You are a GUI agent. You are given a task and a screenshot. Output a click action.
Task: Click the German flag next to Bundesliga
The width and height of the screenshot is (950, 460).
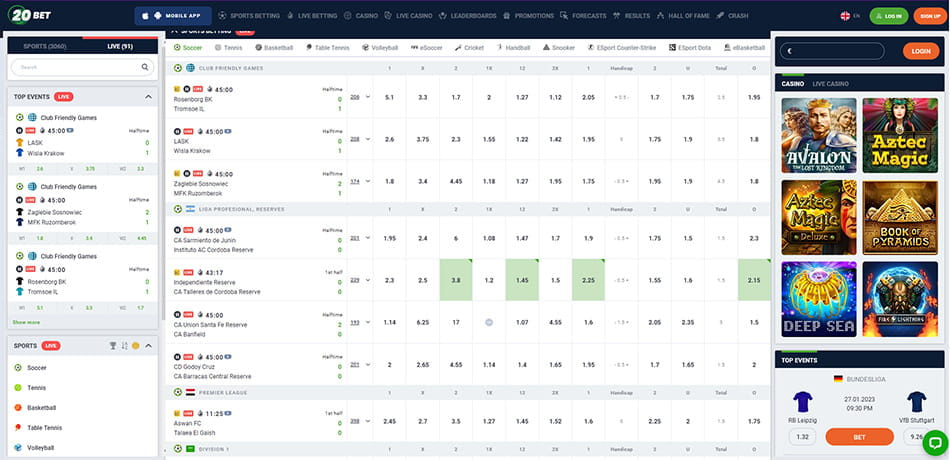(838, 379)
